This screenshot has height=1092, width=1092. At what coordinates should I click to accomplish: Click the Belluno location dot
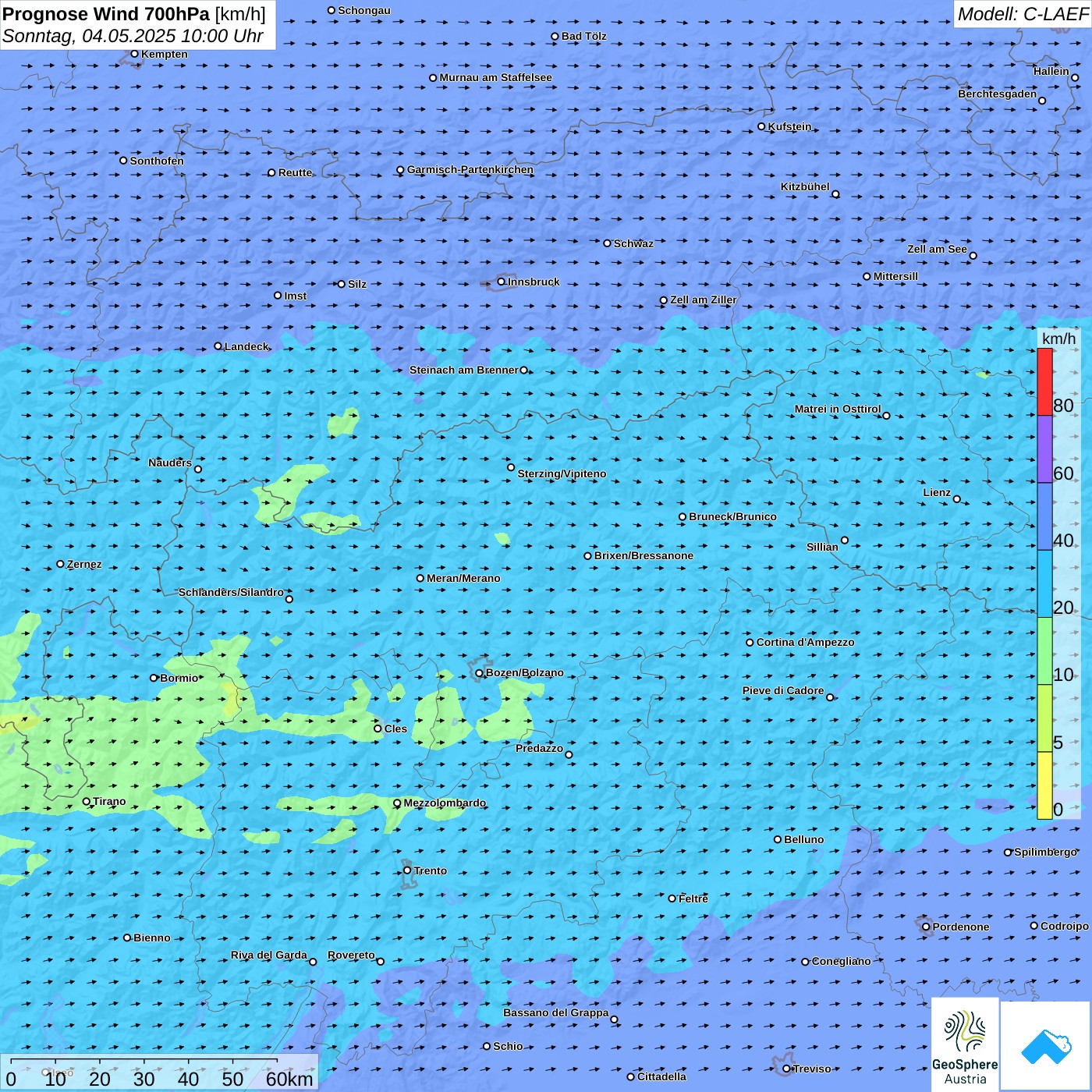(x=778, y=839)
